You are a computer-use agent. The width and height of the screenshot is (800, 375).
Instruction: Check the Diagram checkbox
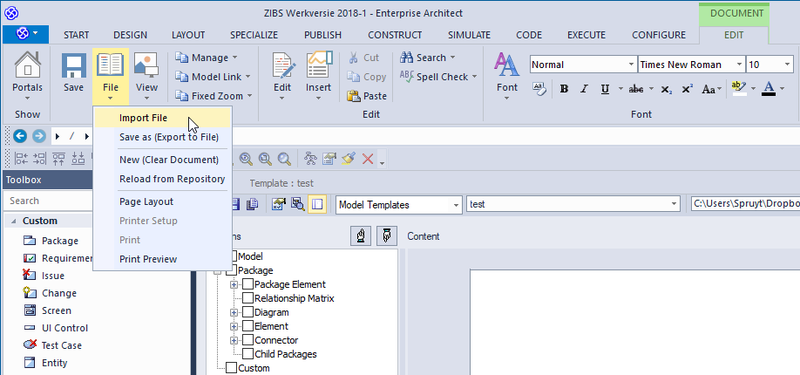pos(247,312)
